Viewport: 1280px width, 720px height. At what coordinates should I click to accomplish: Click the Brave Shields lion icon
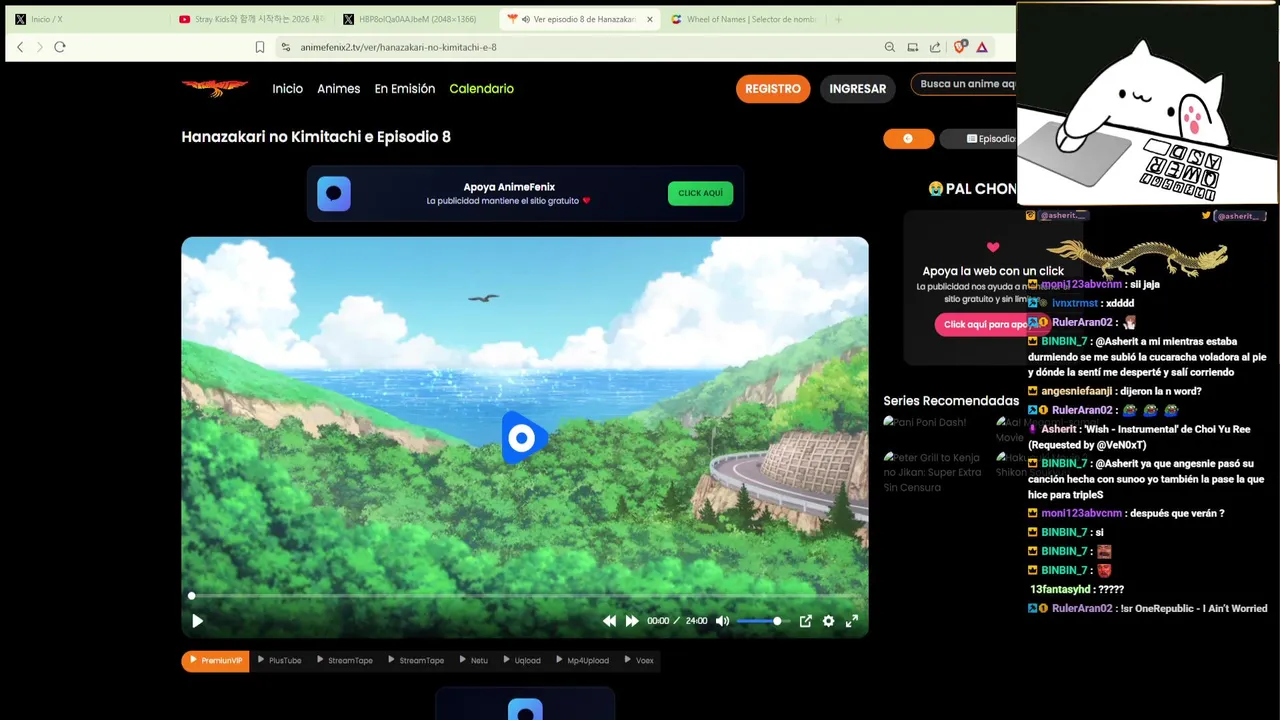pos(960,47)
